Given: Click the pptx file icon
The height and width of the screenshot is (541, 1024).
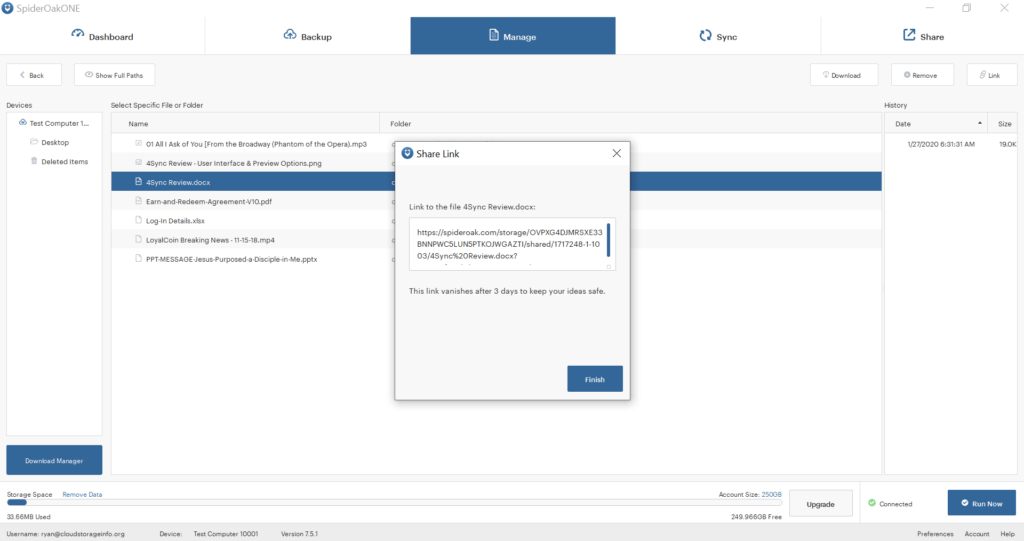Looking at the screenshot, I should pyautogui.click(x=138, y=258).
